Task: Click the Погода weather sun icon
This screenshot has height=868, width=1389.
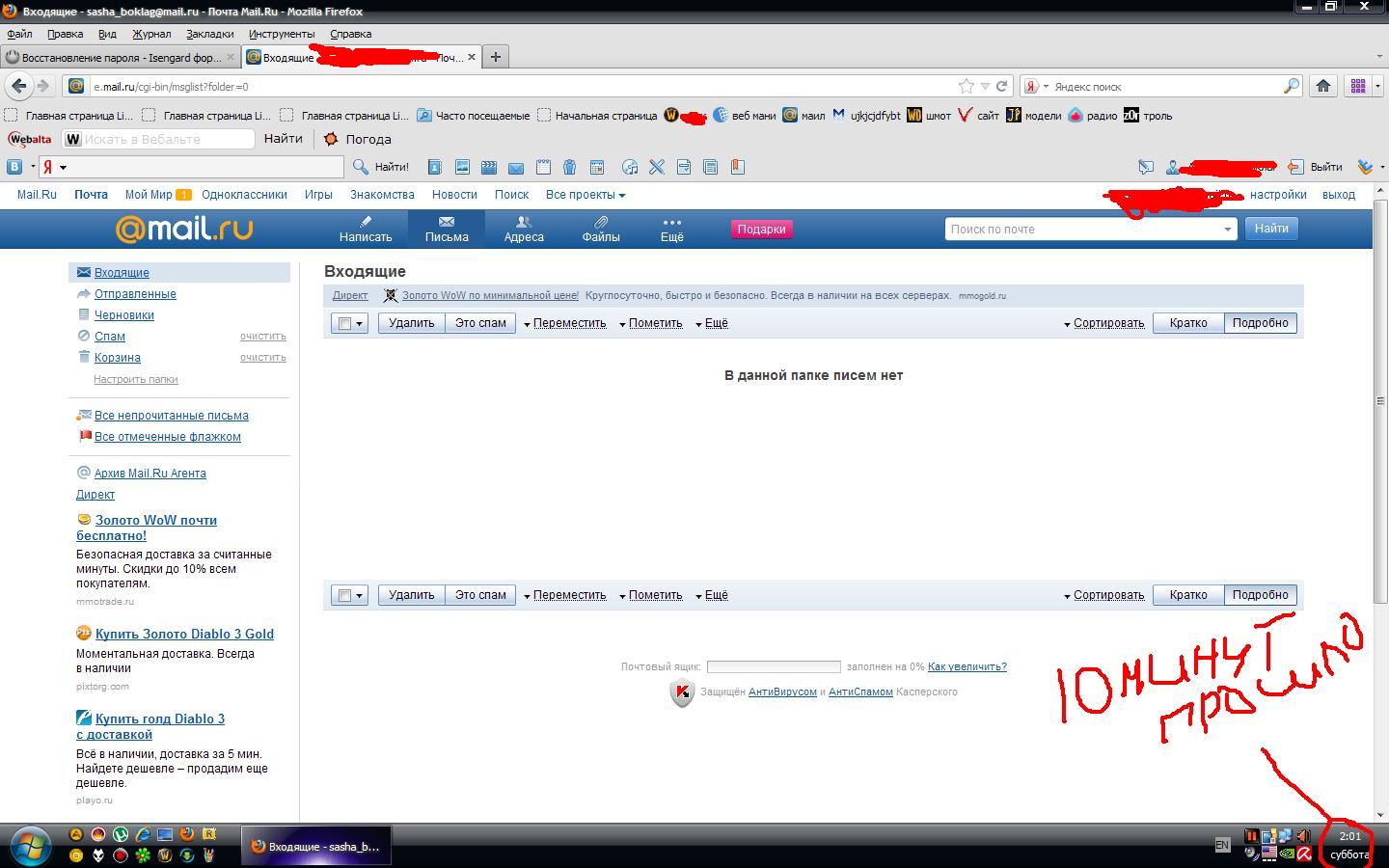Action: 331,139
